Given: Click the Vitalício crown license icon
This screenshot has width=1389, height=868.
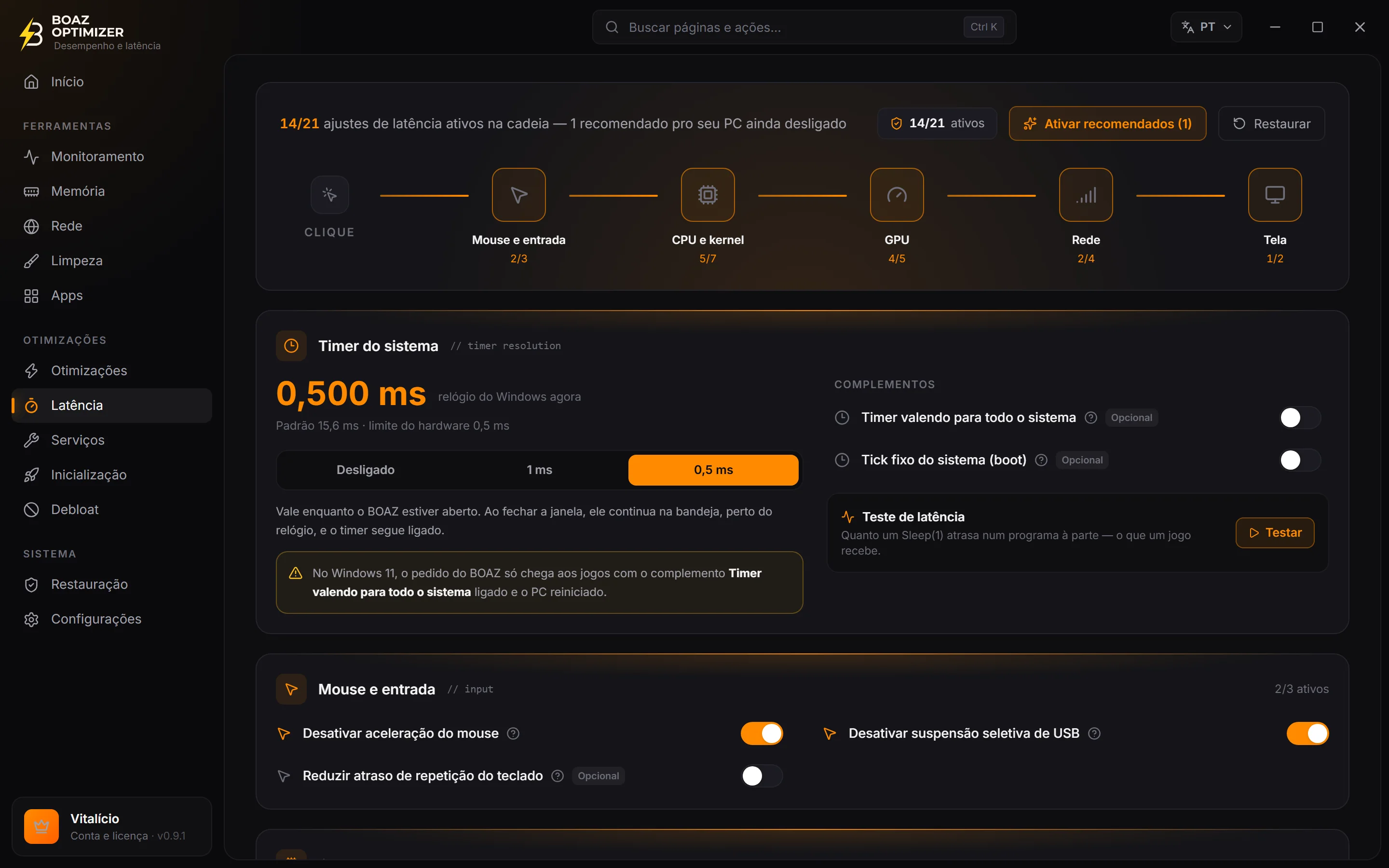Looking at the screenshot, I should click(41, 826).
